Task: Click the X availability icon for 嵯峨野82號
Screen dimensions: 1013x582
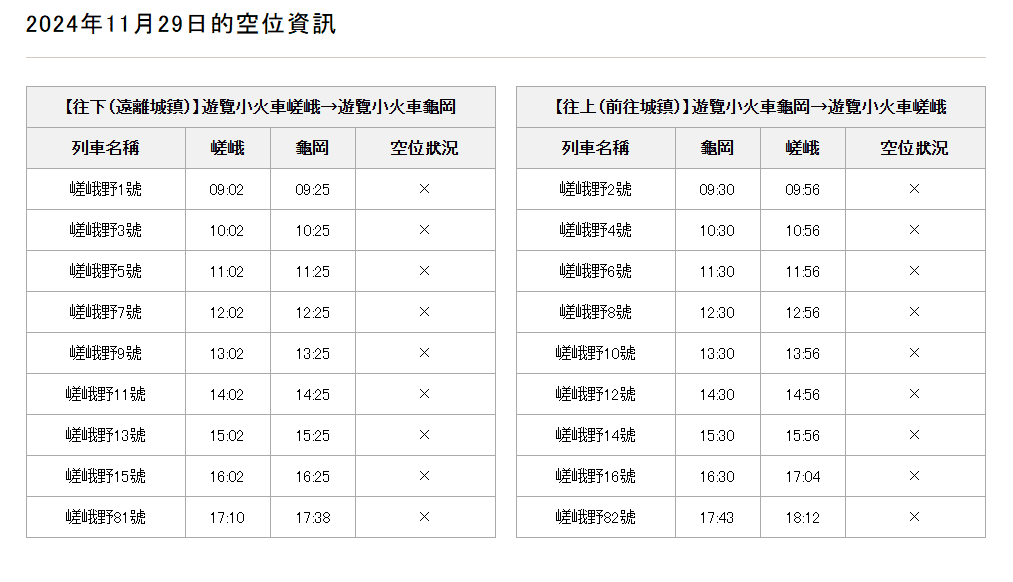Action: pyautogui.click(x=914, y=517)
